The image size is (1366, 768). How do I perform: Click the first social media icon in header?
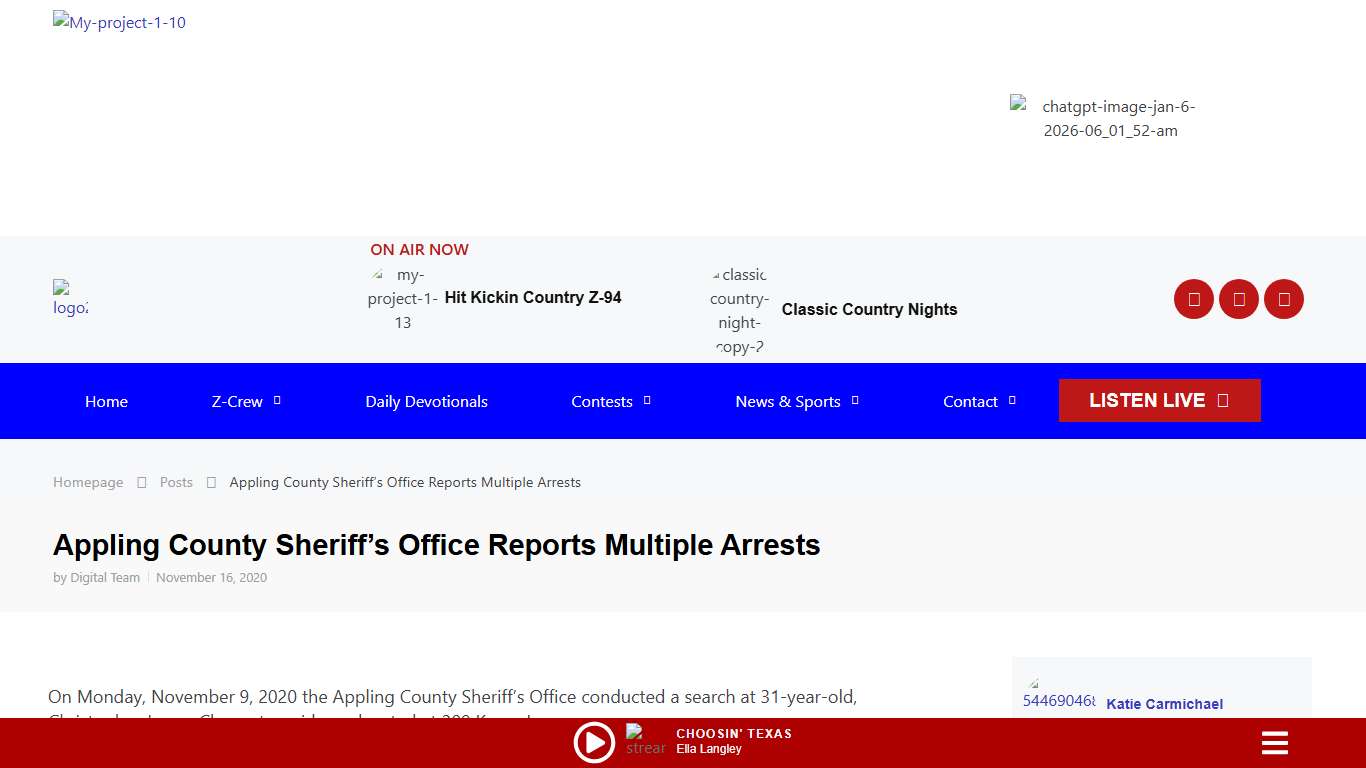point(1193,298)
